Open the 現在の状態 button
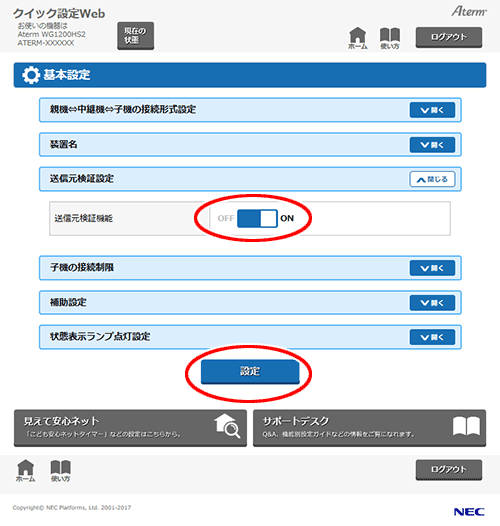 pyautogui.click(x=136, y=36)
